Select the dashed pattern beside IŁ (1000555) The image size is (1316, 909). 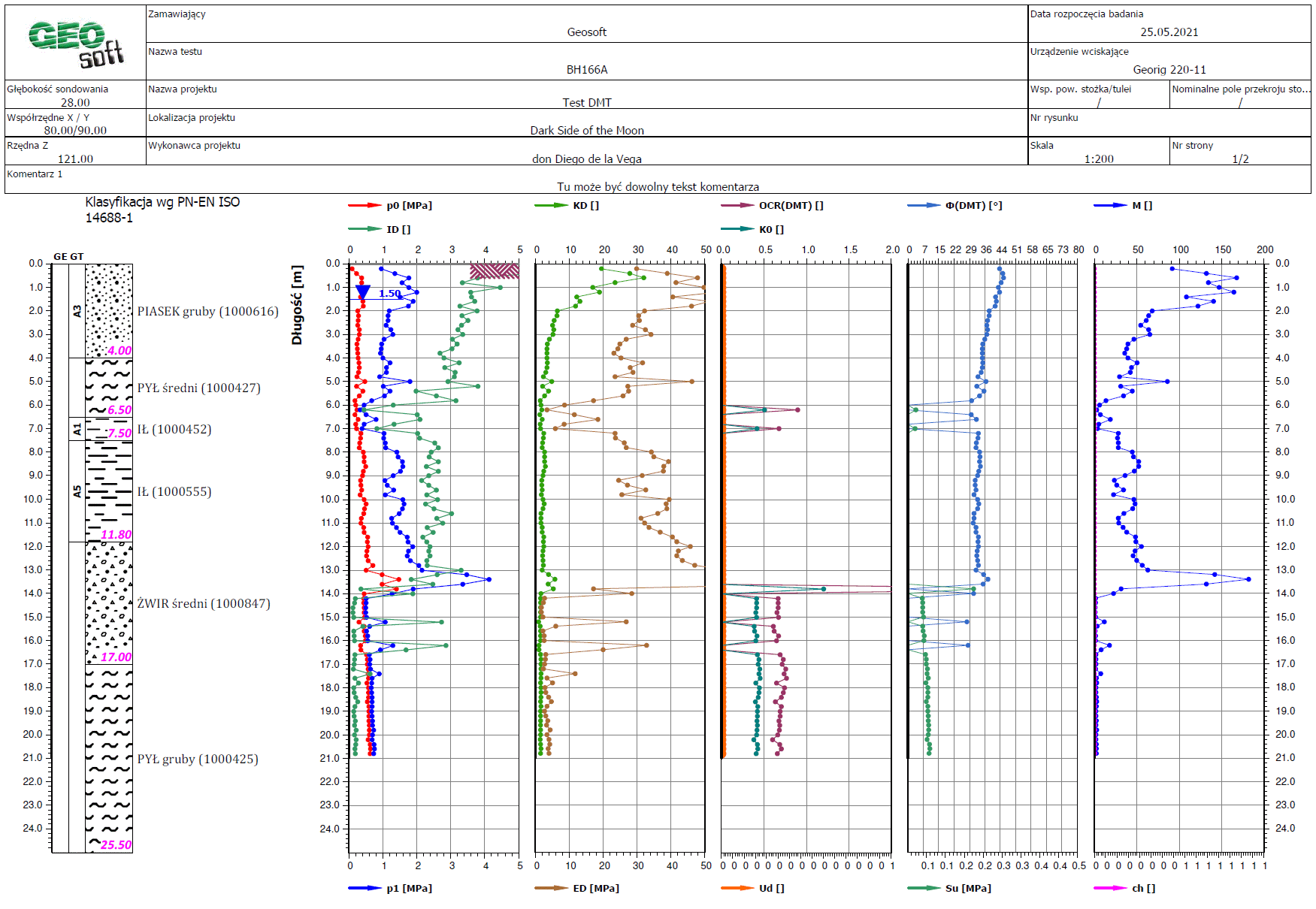[x=109, y=491]
